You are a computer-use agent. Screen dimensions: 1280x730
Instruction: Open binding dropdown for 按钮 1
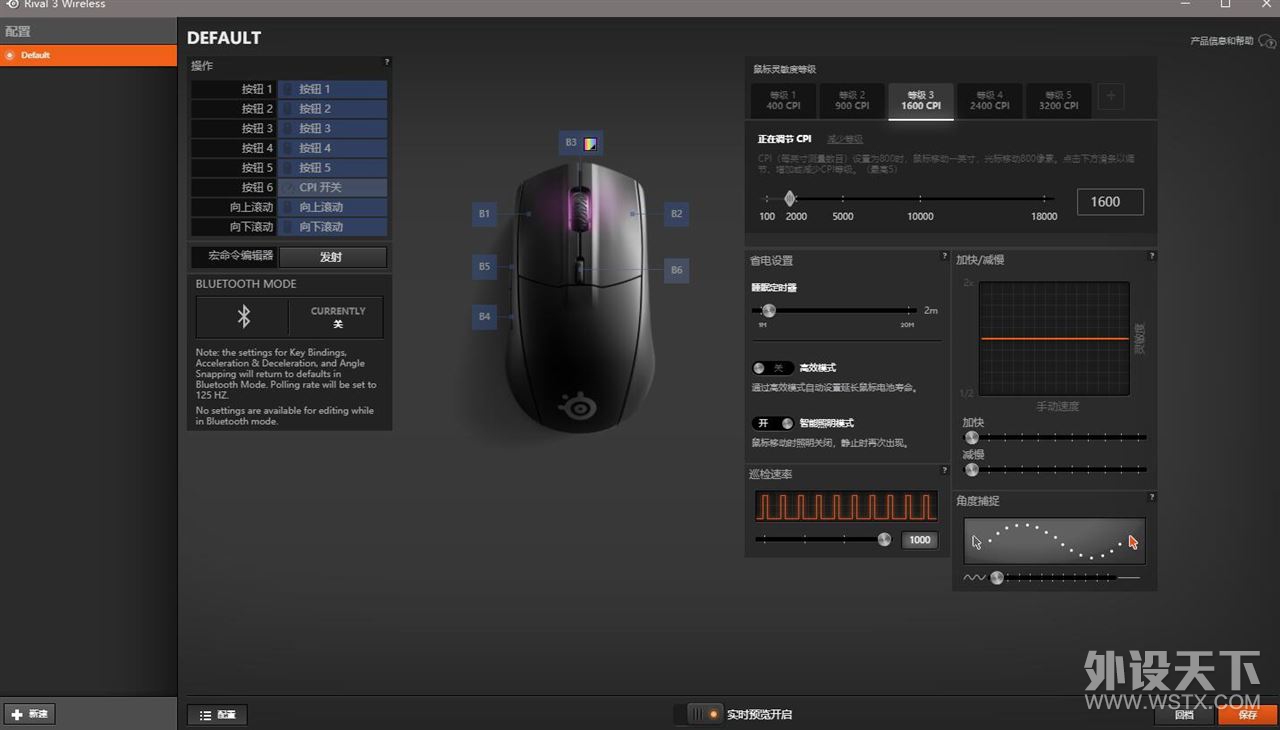click(x=332, y=89)
